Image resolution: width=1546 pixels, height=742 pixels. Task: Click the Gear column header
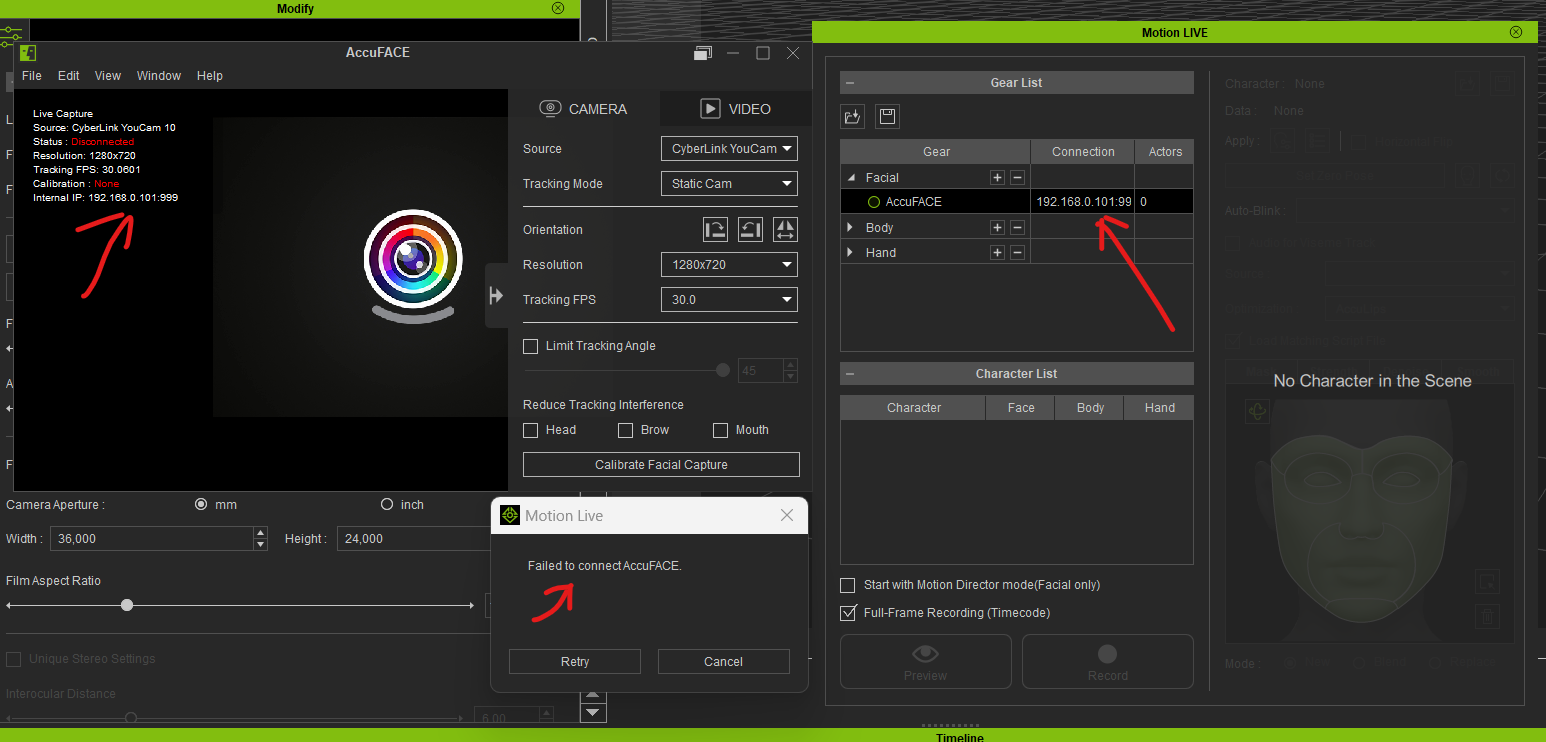[x=936, y=152]
